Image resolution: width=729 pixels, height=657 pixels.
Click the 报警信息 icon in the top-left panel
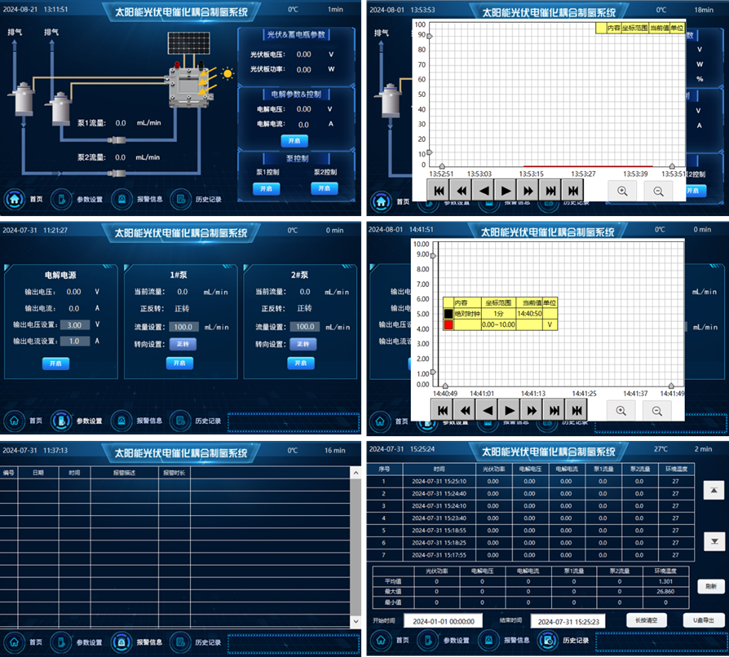pyautogui.click(x=122, y=198)
